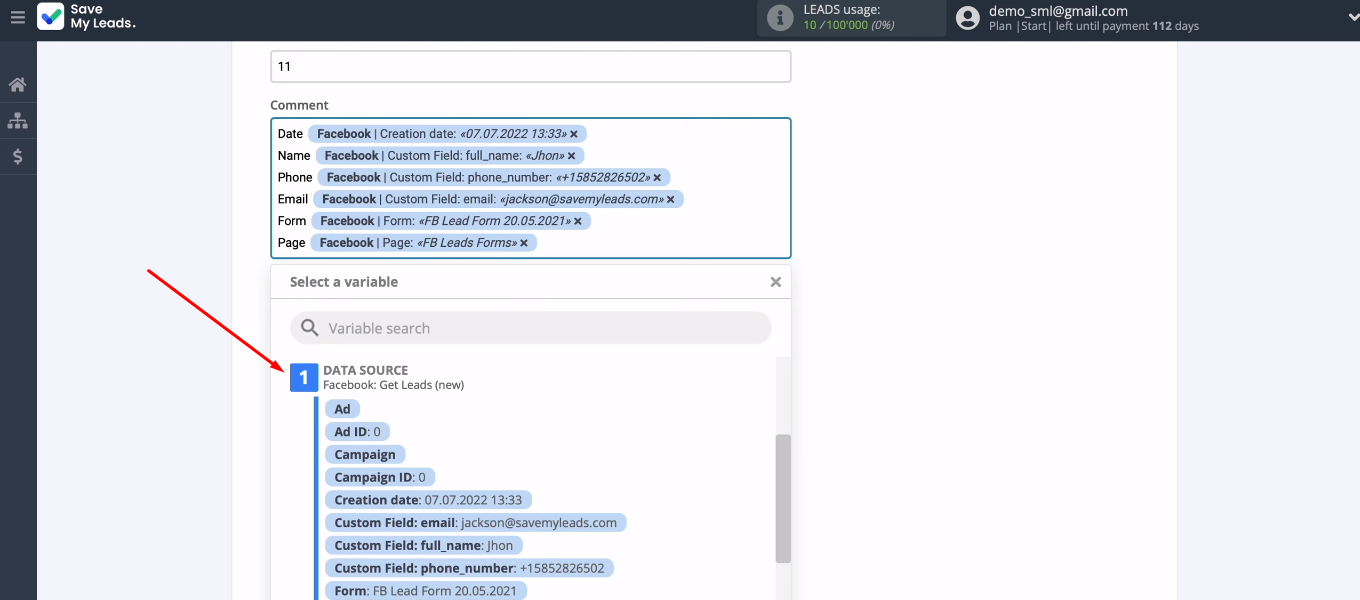The height and width of the screenshot is (600, 1360).
Task: Click the Facebook email tag in Comment
Action: tap(499, 200)
